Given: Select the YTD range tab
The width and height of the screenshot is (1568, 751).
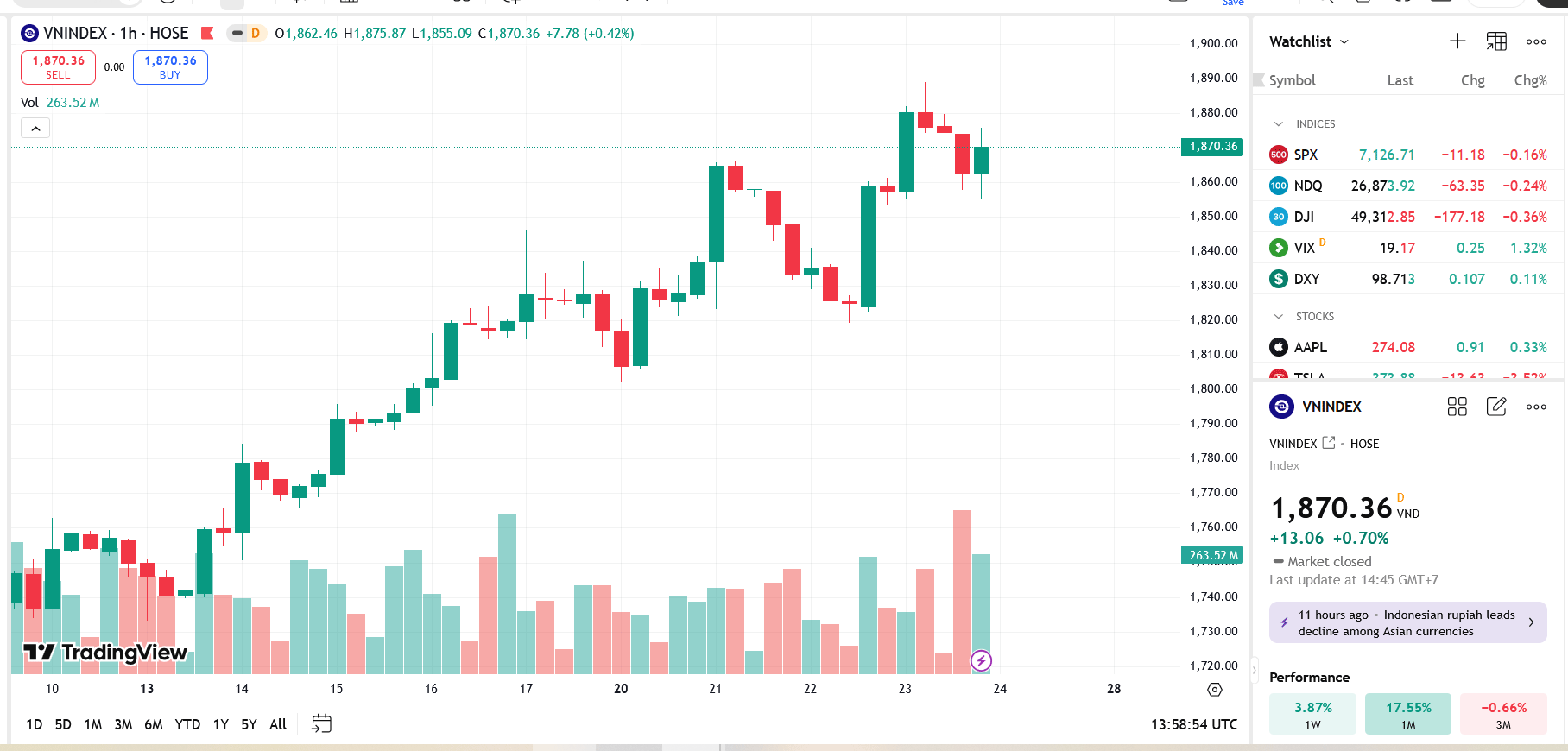Looking at the screenshot, I should click(x=187, y=724).
